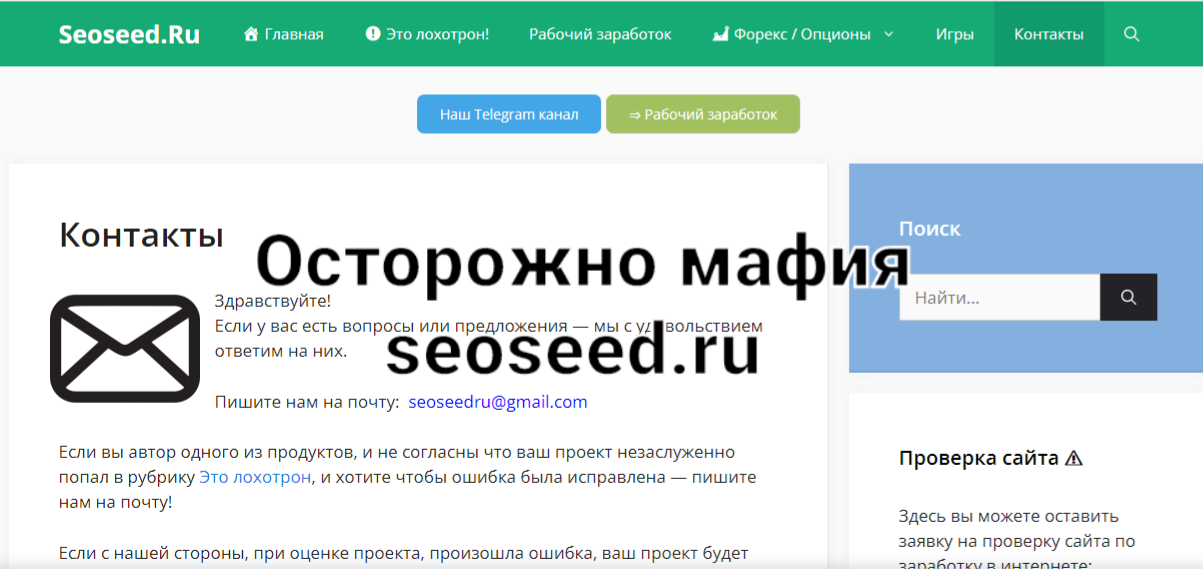Submit search with the dark magnifier button
This screenshot has height=573, width=1203.
click(x=1129, y=297)
